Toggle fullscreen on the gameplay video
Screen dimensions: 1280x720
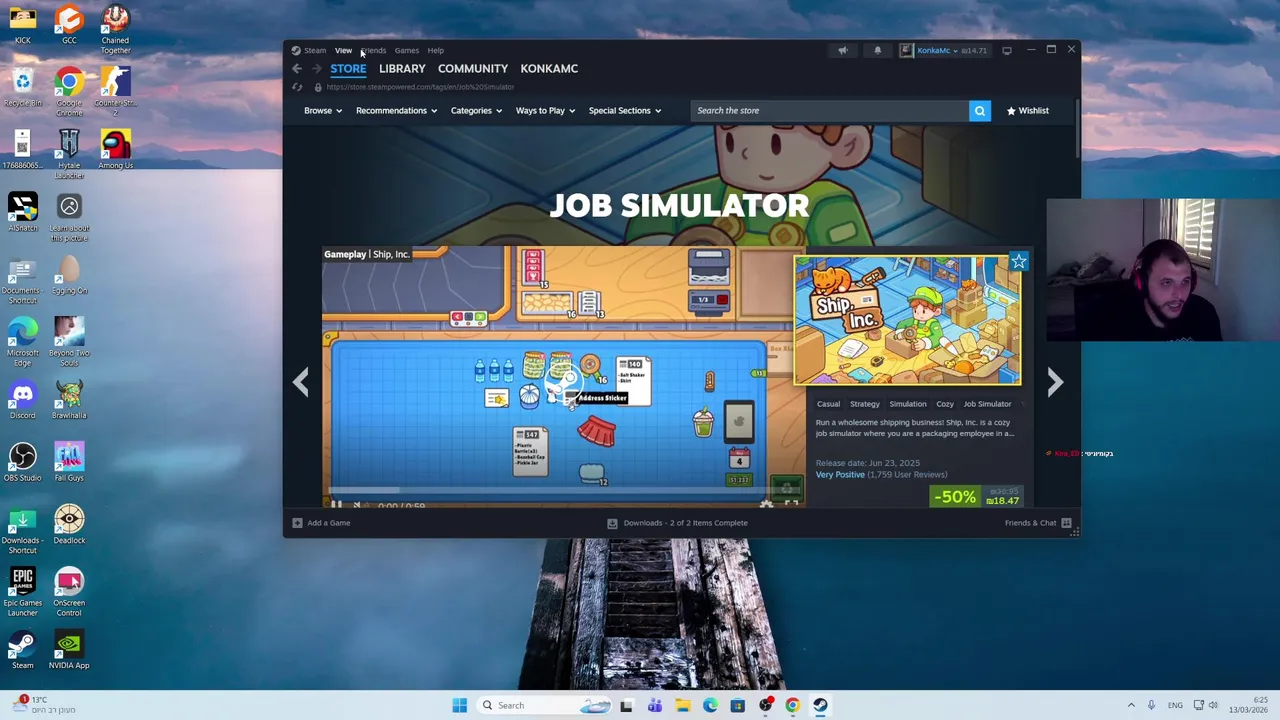click(x=791, y=504)
